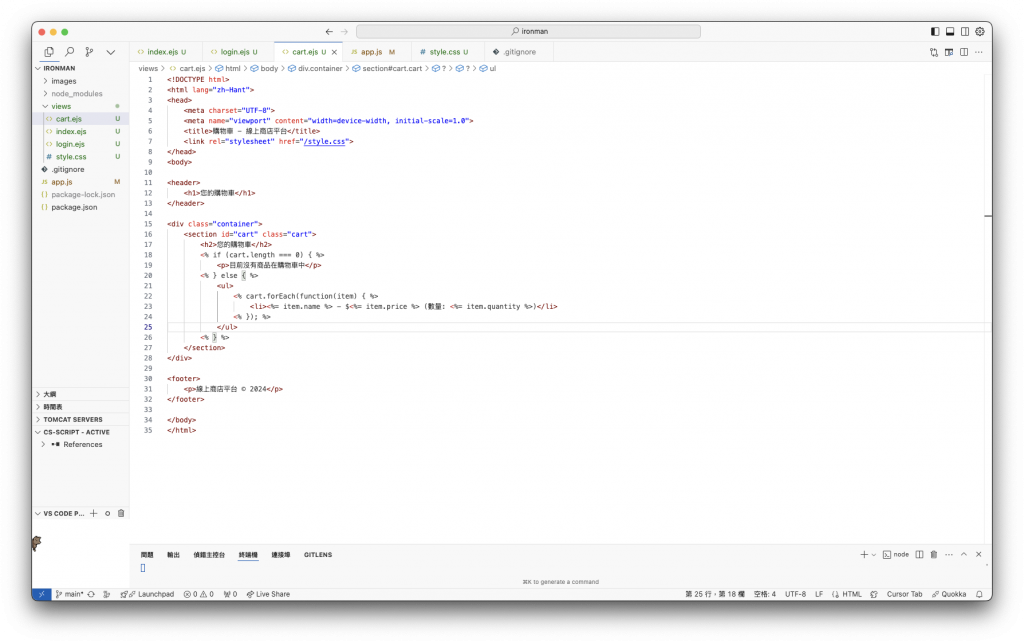Synchronize changes icon in status bar

pos(91,595)
